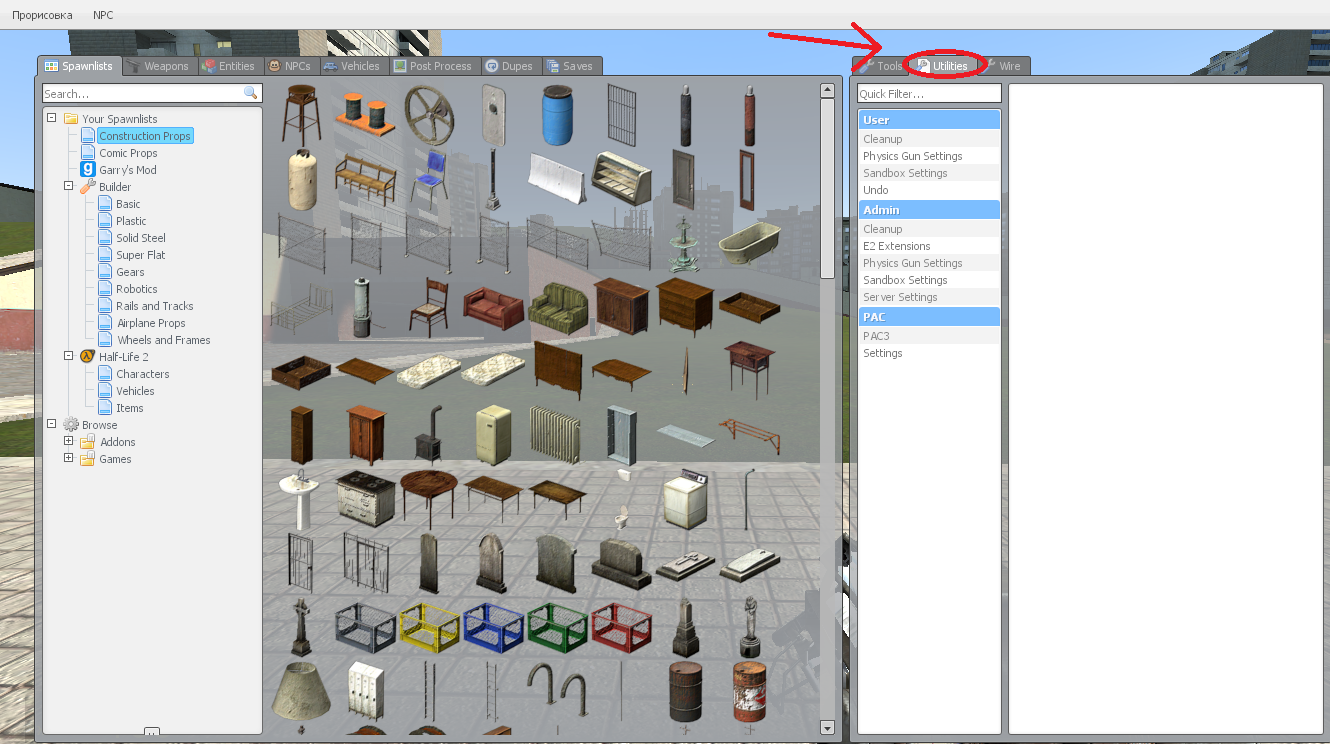Screen dimensions: 1330x744
Task: Expand the Games folder in Browse
Action: (x=69, y=458)
